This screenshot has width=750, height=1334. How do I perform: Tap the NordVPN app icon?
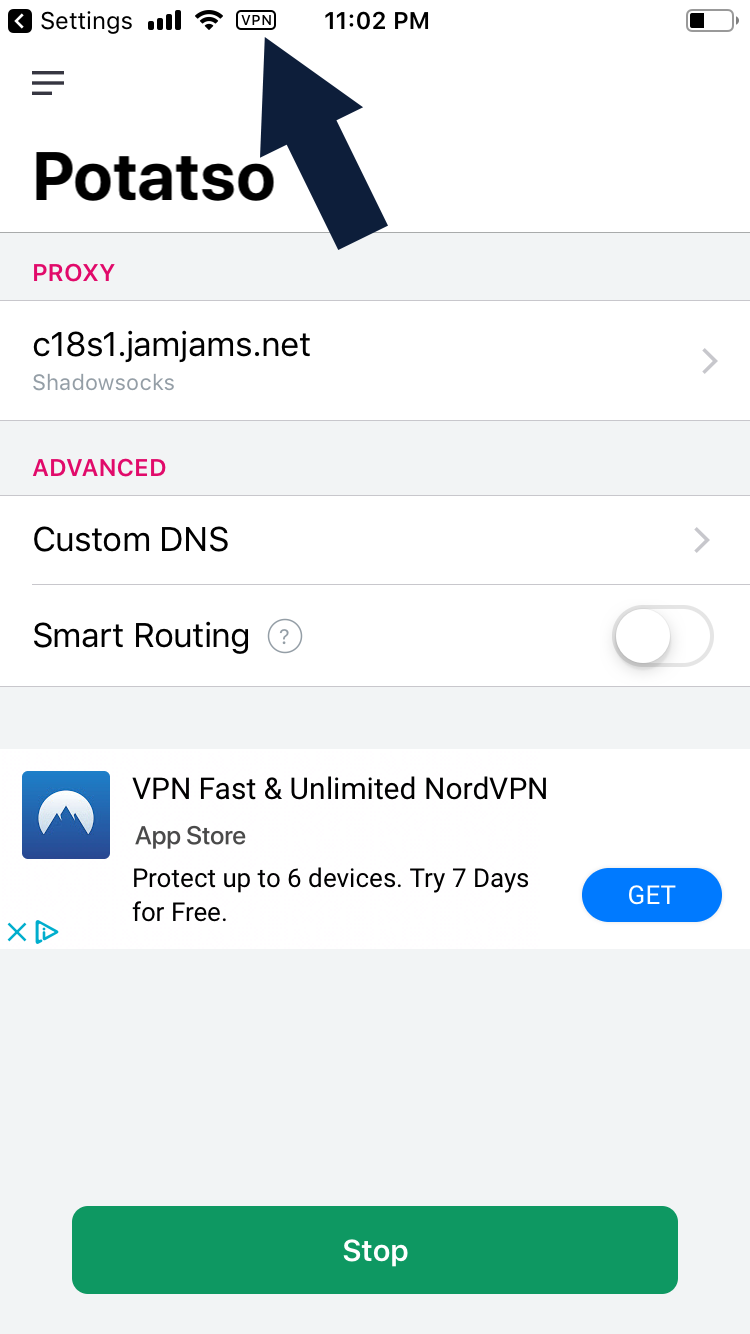[66, 815]
